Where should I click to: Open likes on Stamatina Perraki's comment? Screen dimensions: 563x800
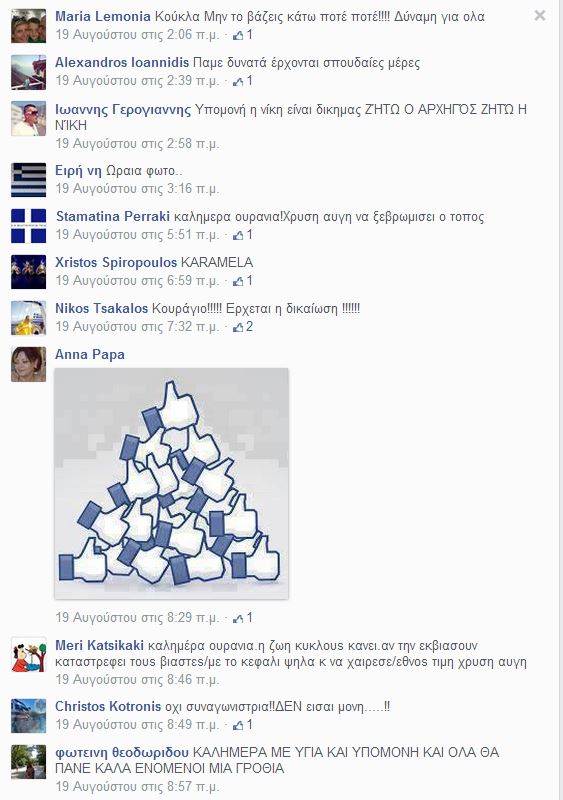click(x=243, y=235)
